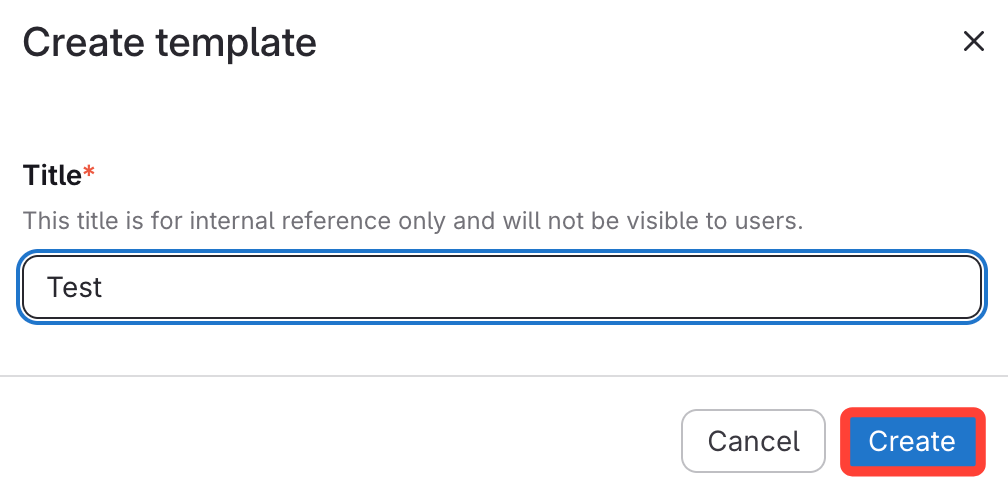This screenshot has width=1008, height=496.
Task: Submit the template titled Test
Action: click(912, 441)
